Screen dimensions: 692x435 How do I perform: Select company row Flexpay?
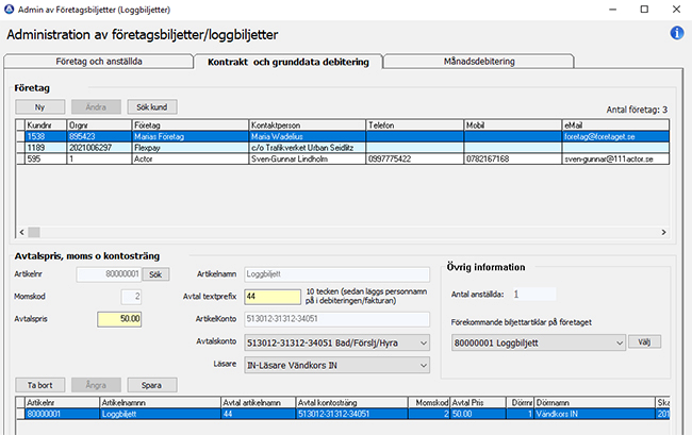pos(342,148)
